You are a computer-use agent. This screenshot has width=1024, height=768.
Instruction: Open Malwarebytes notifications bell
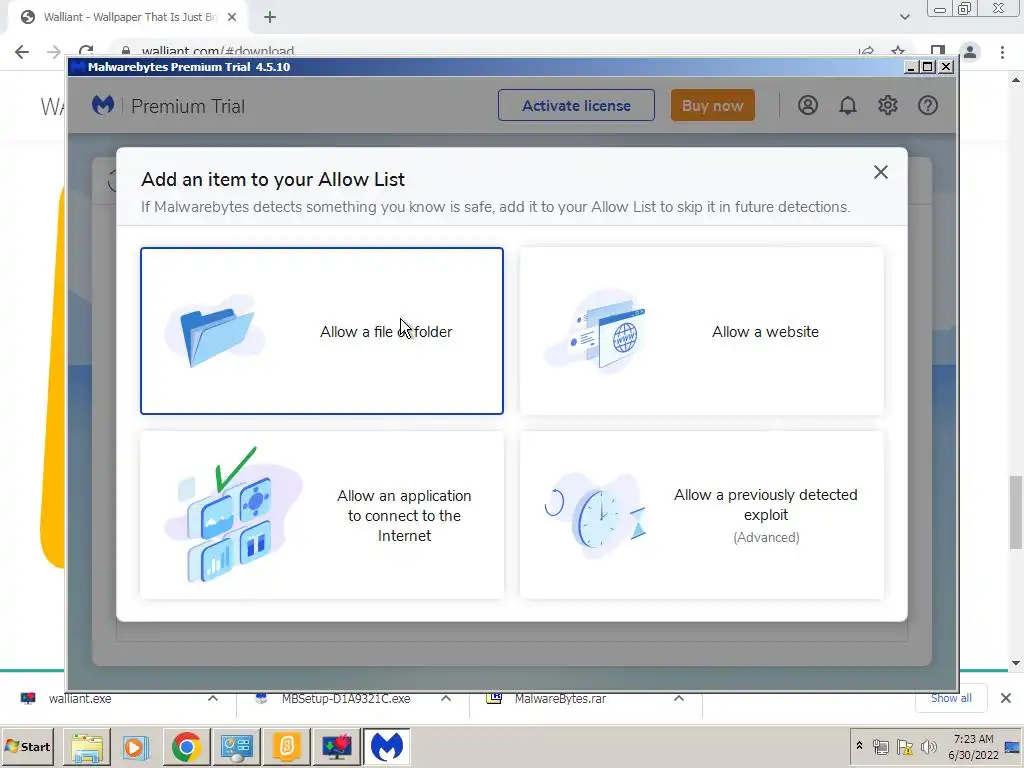[x=848, y=105]
